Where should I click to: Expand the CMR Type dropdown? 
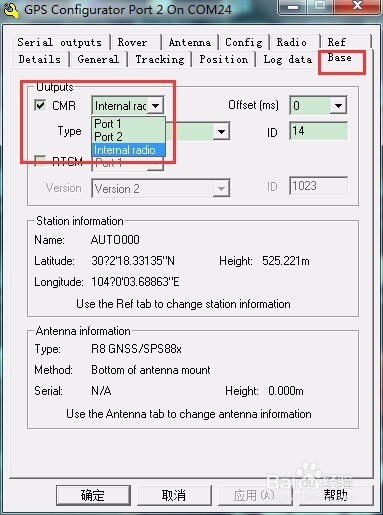(x=221, y=131)
